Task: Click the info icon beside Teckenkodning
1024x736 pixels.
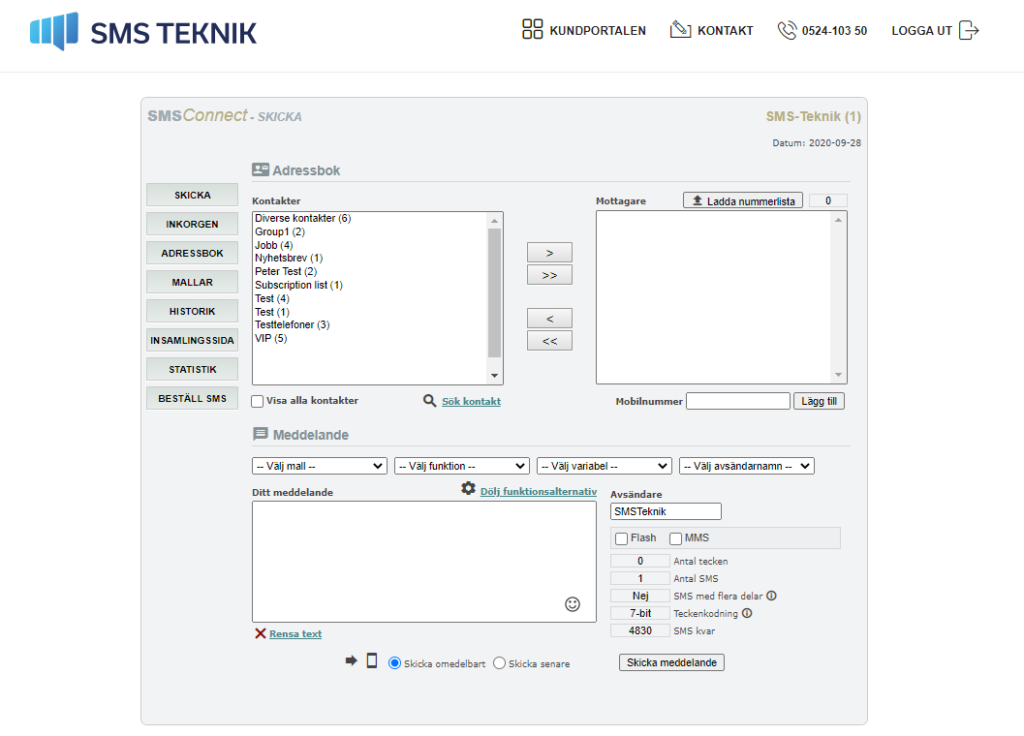Action: pos(747,613)
